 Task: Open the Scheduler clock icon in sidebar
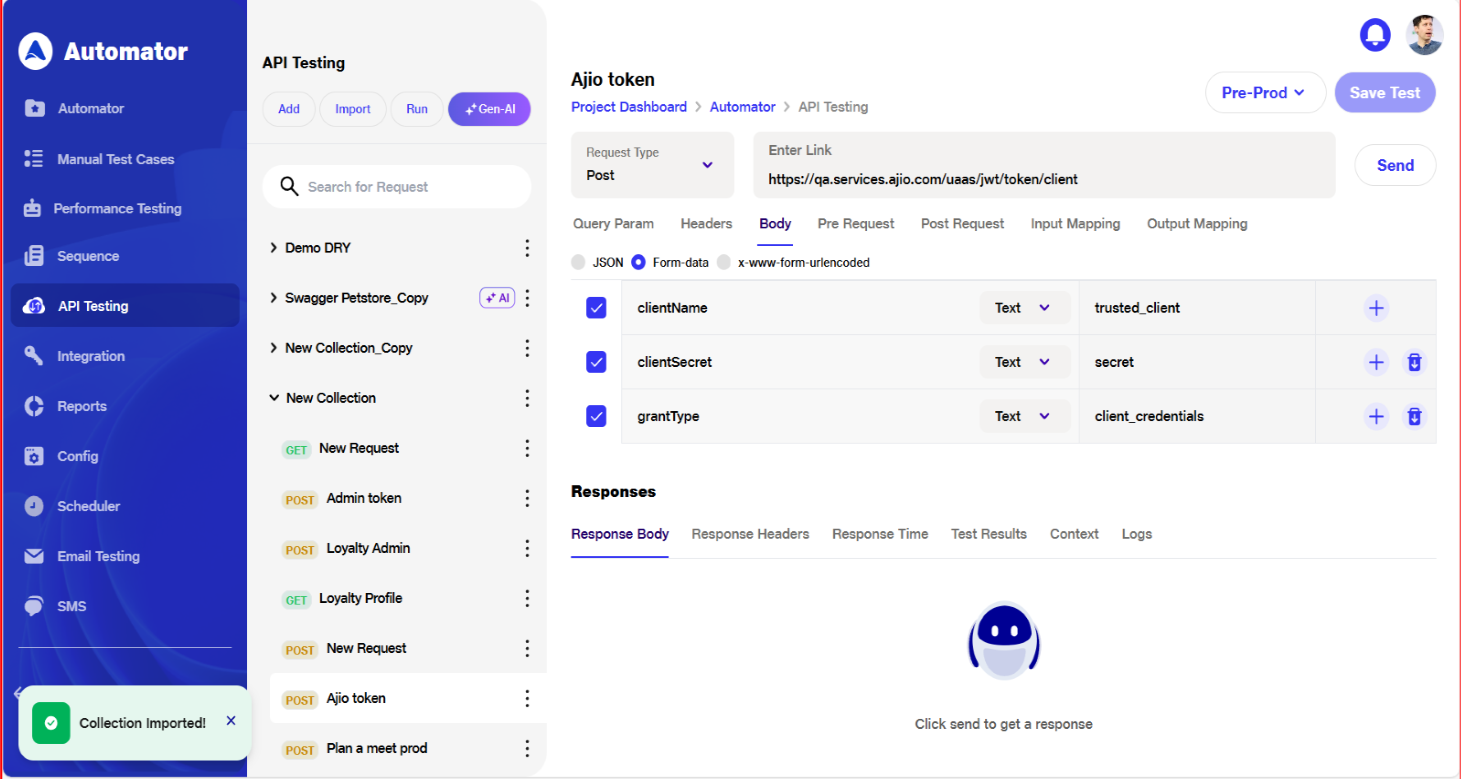34,506
